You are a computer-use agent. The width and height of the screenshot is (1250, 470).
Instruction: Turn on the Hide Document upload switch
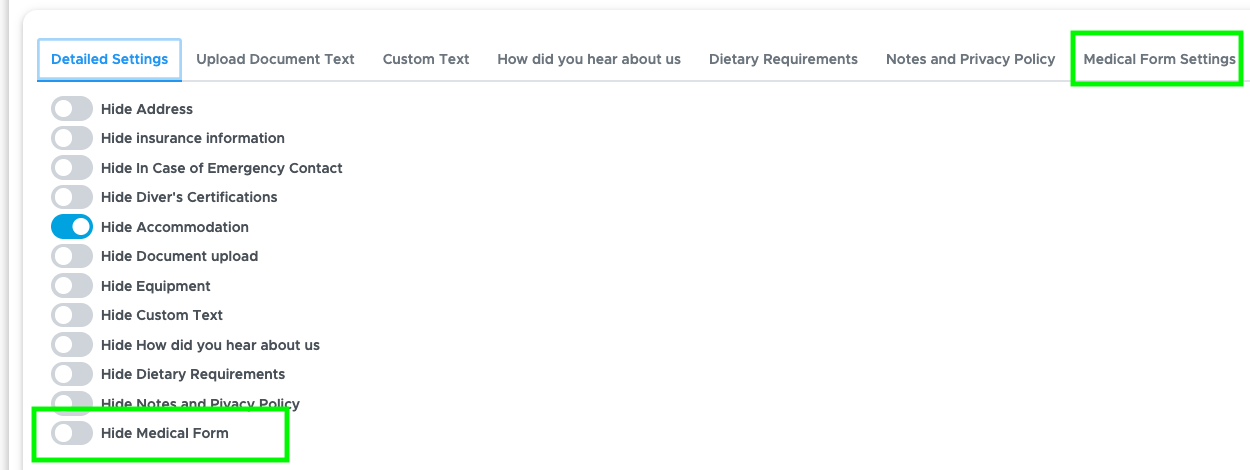[x=72, y=256]
